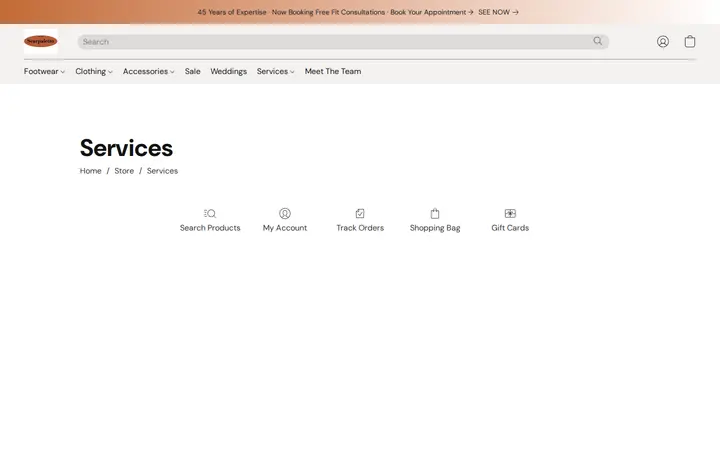Open the Search Products link
Image resolution: width=720 pixels, height=450 pixels.
(210, 228)
